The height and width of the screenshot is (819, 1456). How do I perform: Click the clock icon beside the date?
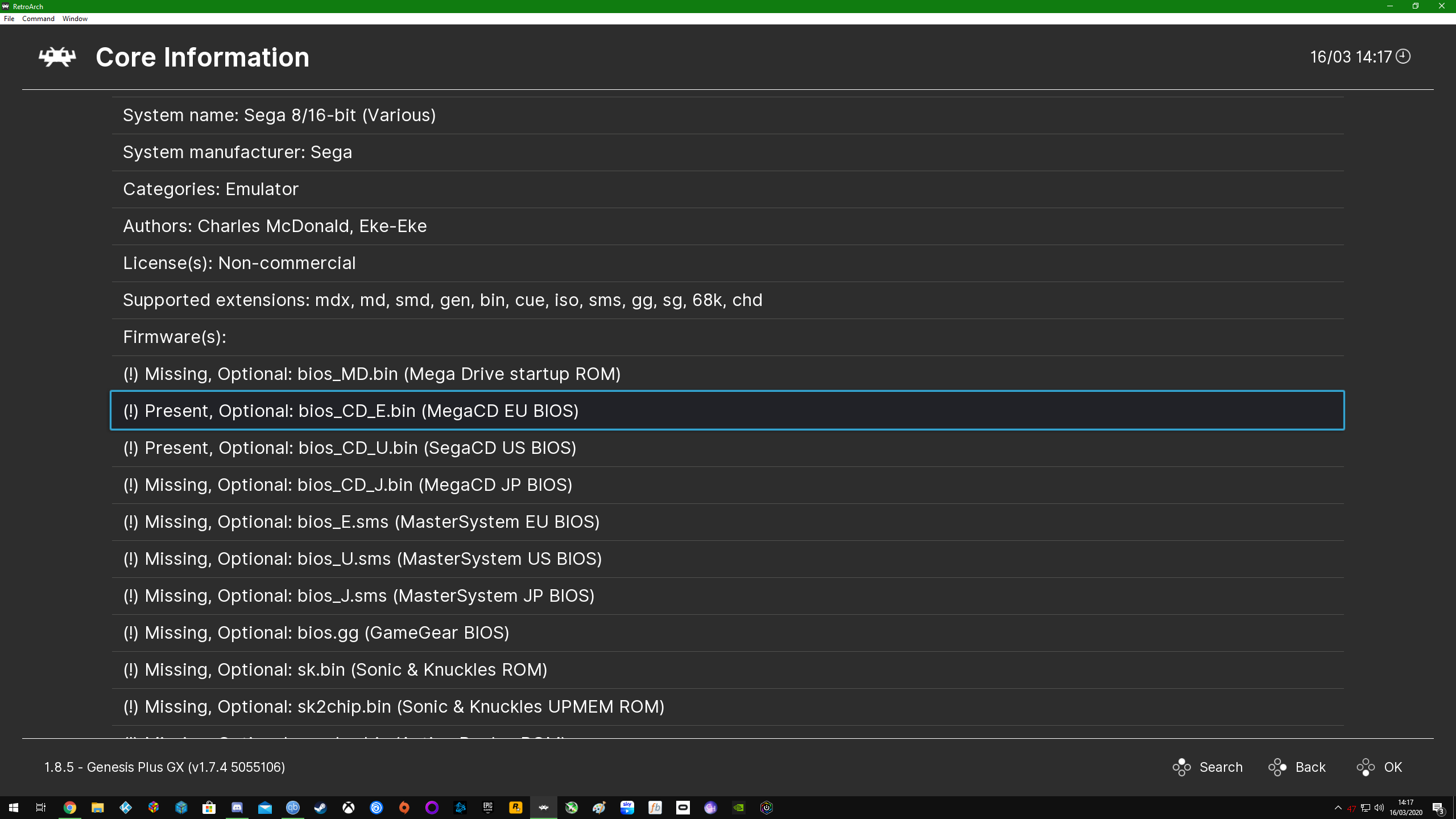[x=1403, y=56]
